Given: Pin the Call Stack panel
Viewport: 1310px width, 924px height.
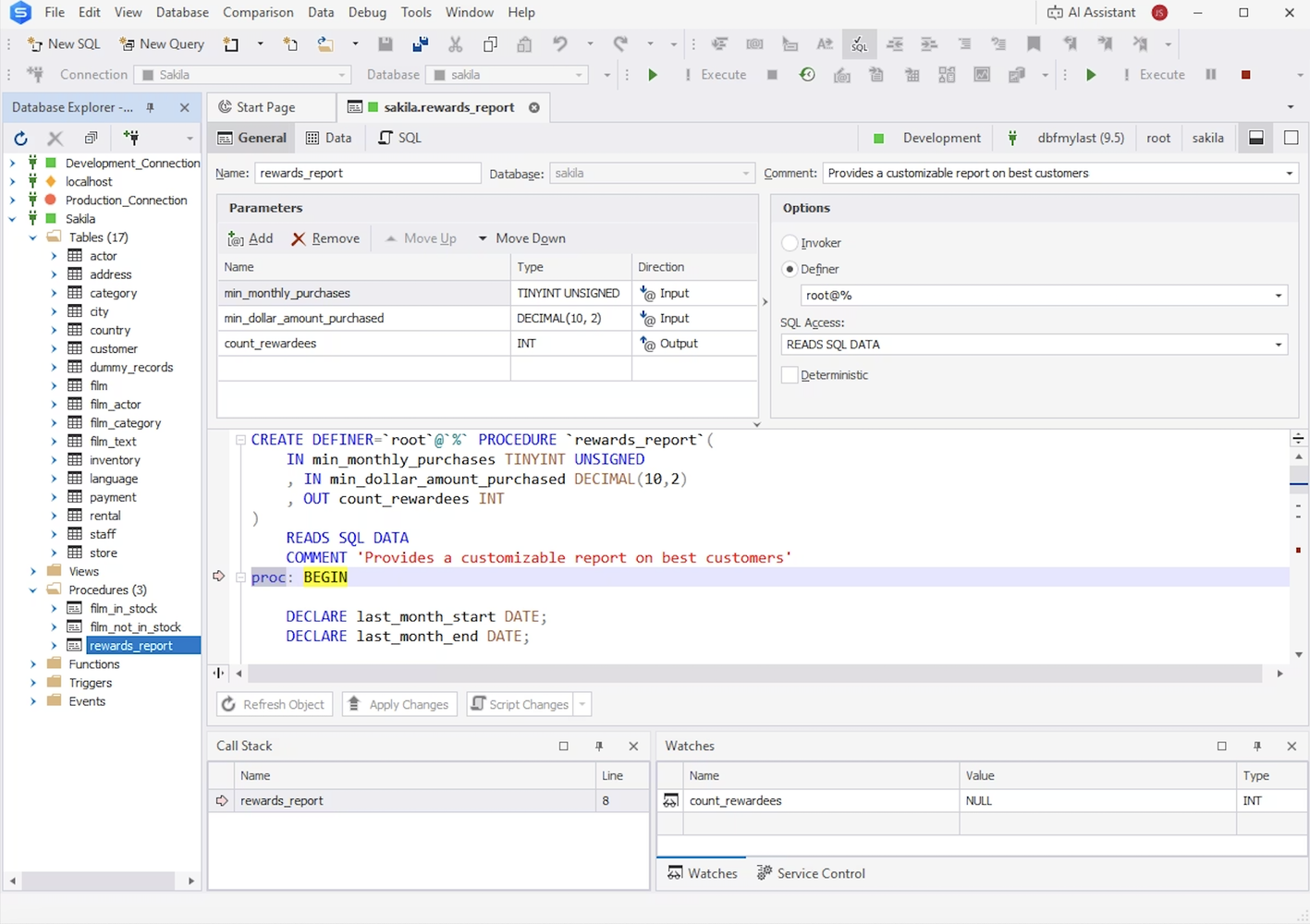Looking at the screenshot, I should [599, 747].
